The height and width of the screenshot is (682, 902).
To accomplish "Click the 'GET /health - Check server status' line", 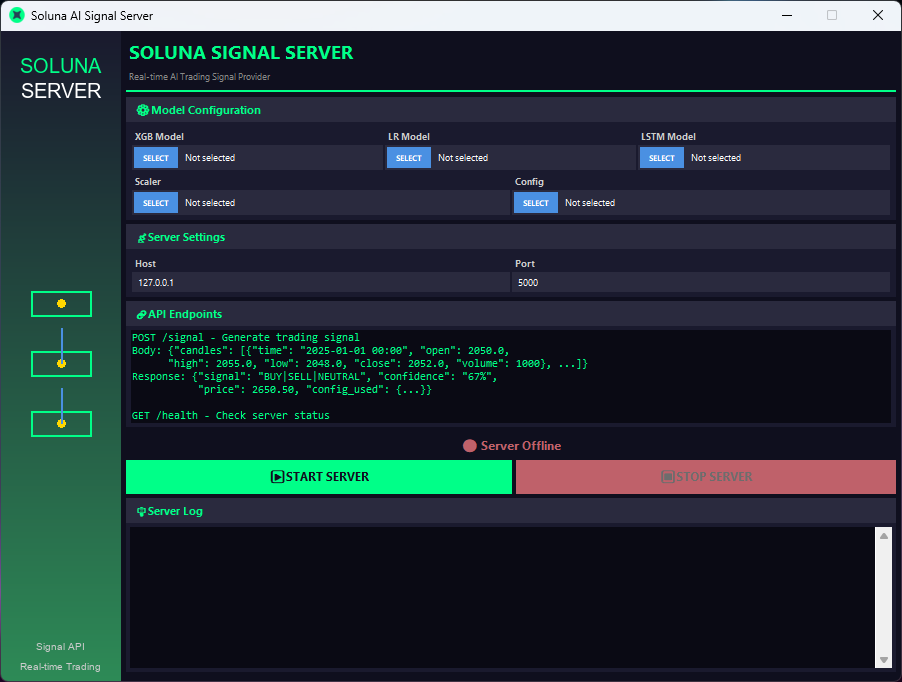I will click(231, 415).
